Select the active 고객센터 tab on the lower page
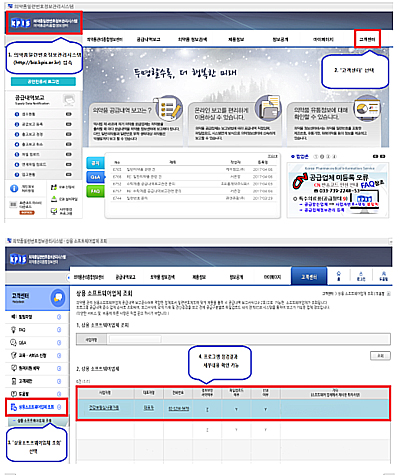The width and height of the screenshot is (400, 475). (x=309, y=276)
